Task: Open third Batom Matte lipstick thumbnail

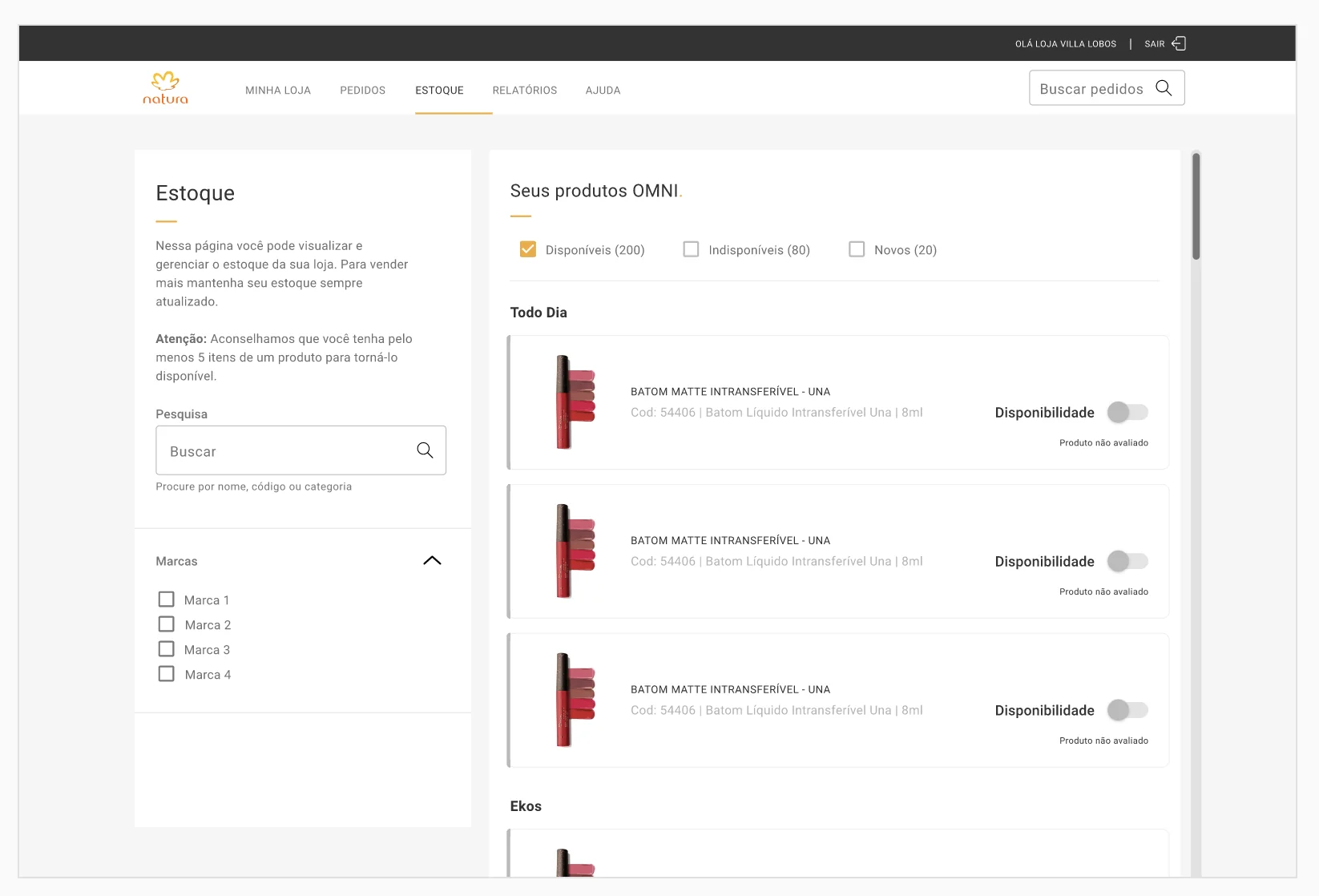Action: pyautogui.click(x=575, y=700)
